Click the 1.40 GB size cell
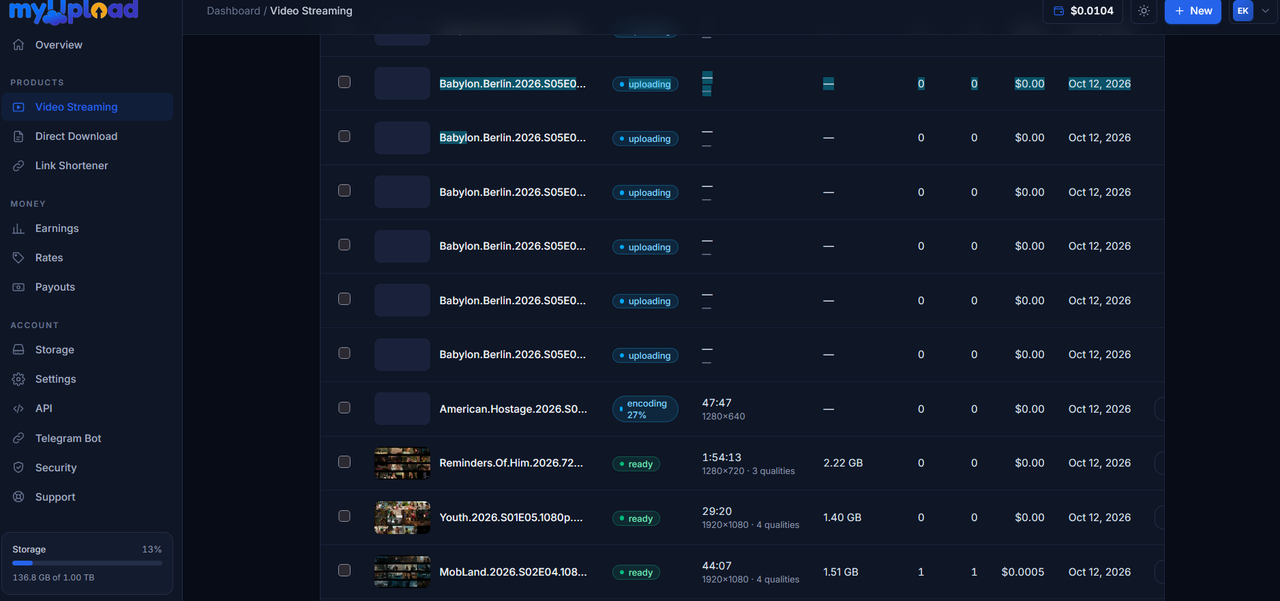Image resolution: width=1280 pixels, height=601 pixels. pyautogui.click(x=842, y=517)
